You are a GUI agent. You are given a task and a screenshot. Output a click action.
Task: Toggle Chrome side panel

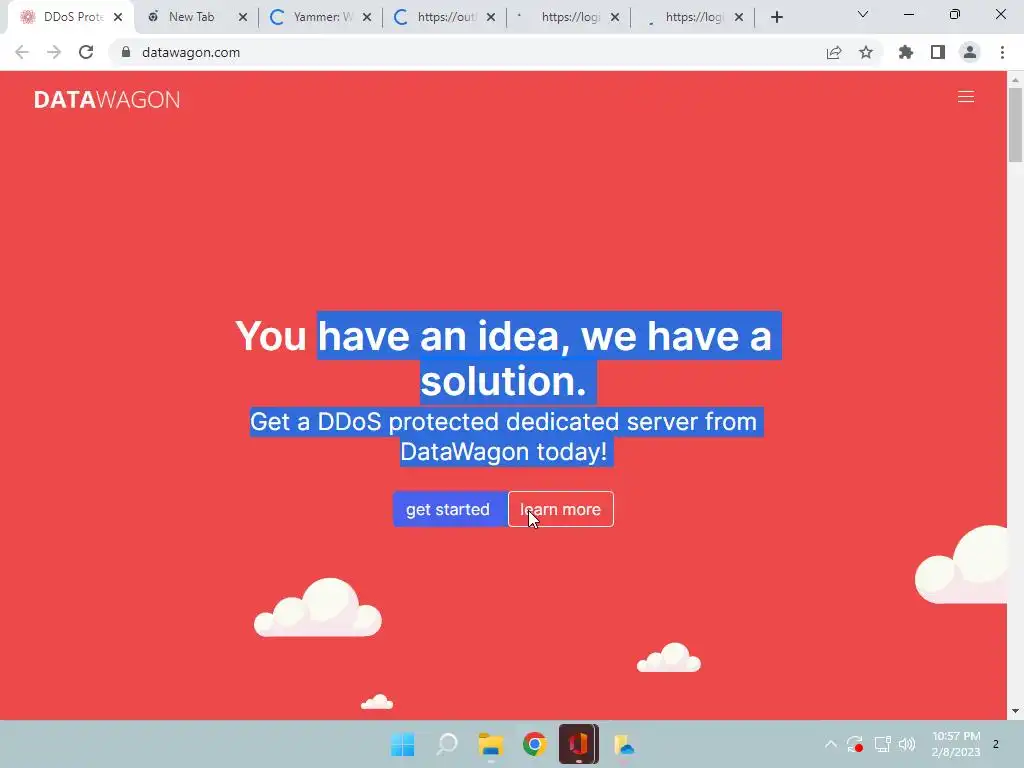(x=938, y=52)
